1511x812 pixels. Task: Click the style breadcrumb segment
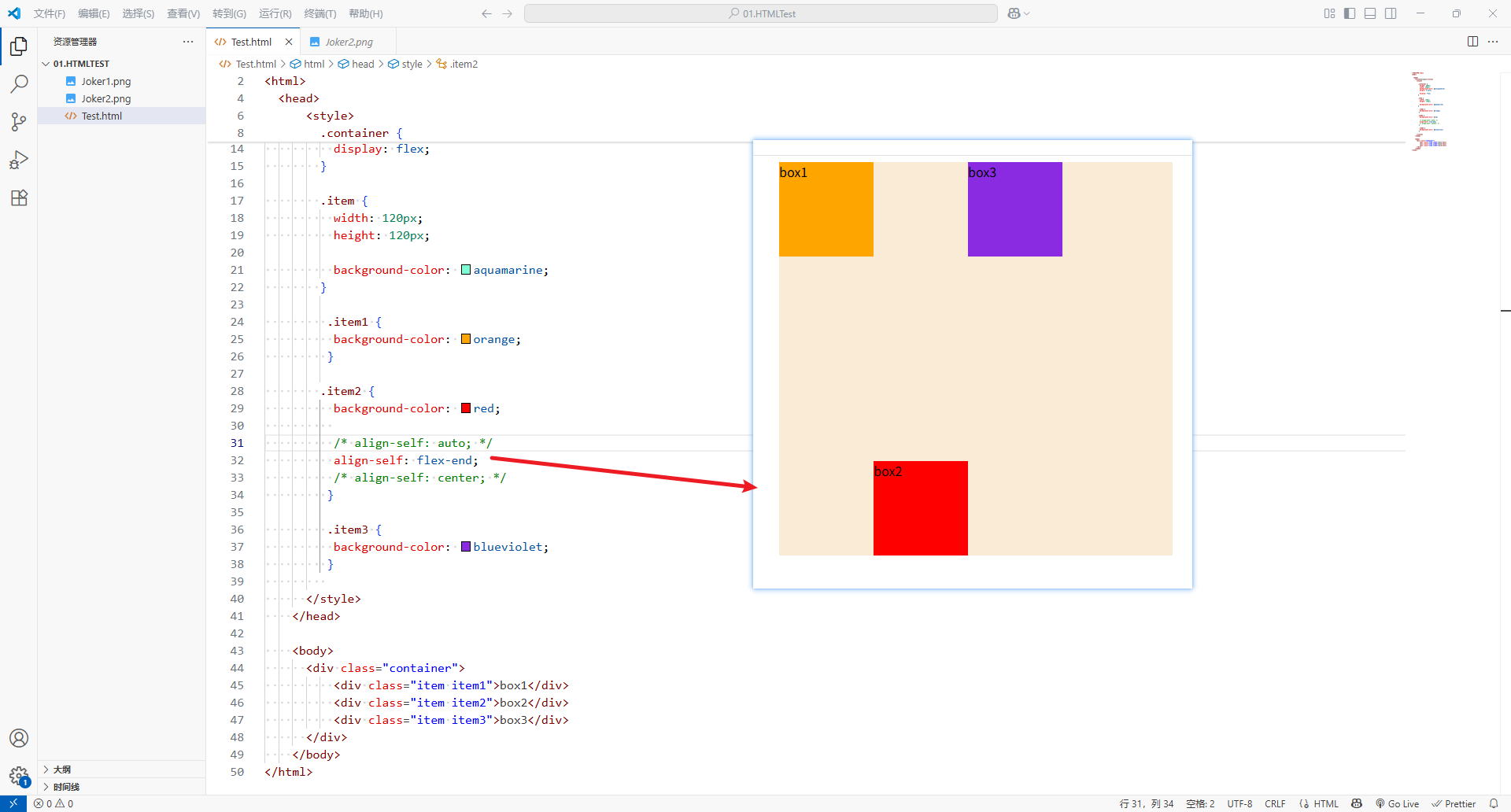click(x=405, y=64)
